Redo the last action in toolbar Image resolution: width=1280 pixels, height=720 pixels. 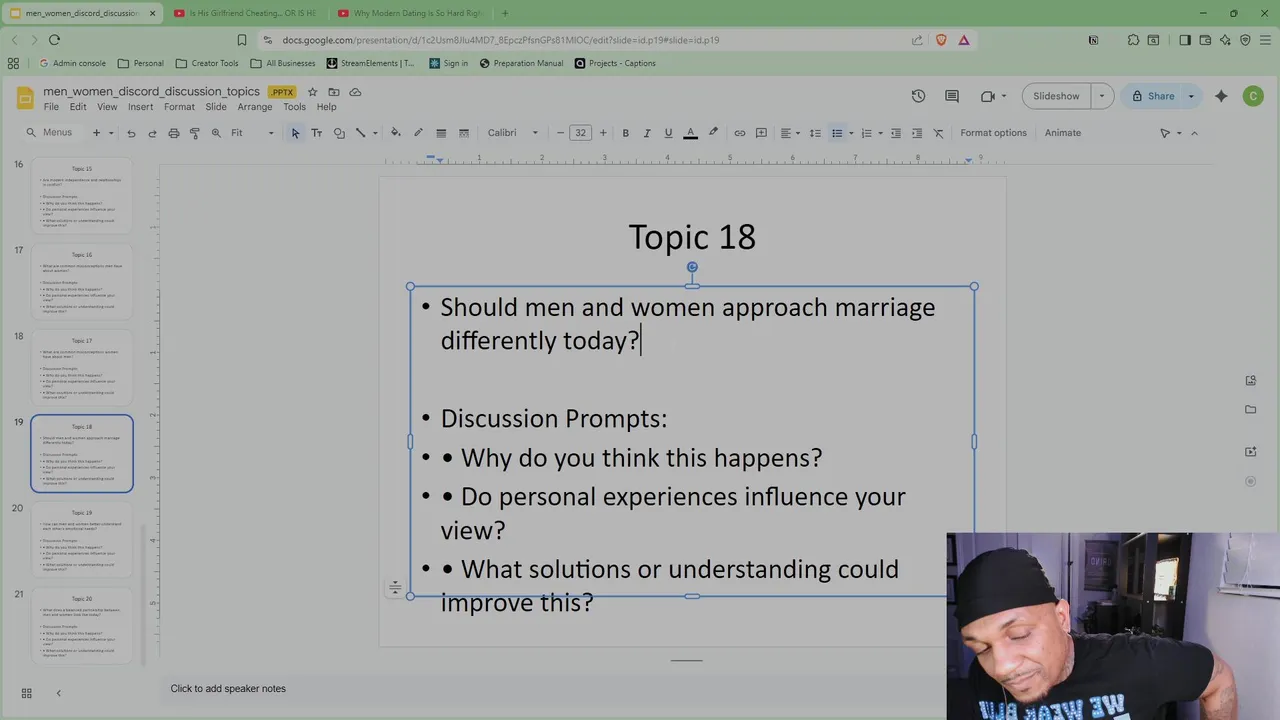point(152,133)
